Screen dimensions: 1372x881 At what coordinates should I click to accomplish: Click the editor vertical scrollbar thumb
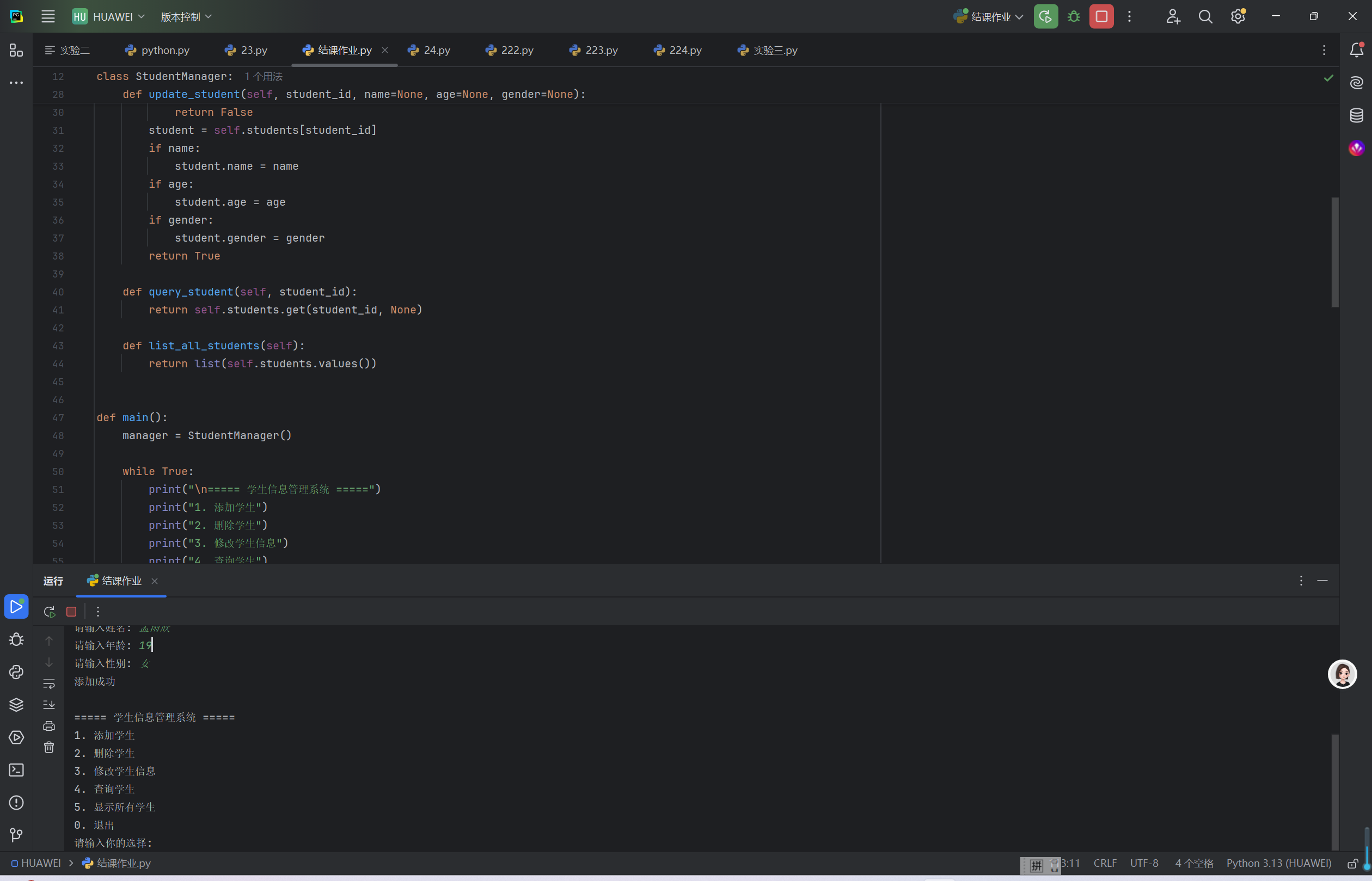(1335, 252)
